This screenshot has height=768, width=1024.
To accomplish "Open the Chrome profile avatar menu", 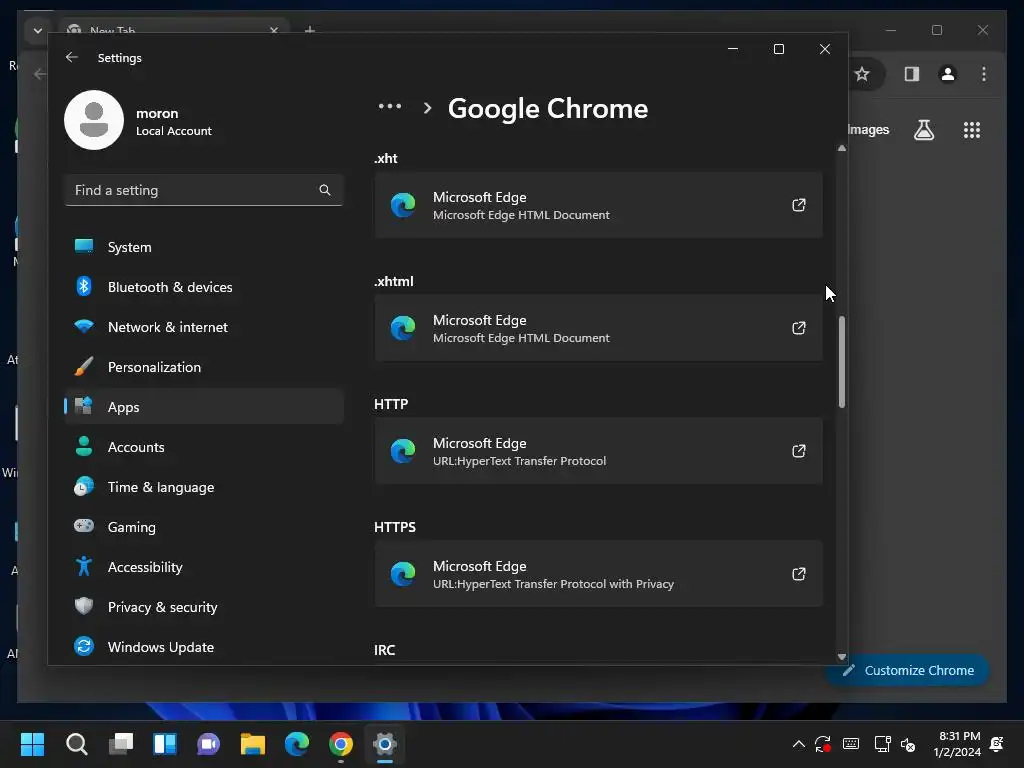I will (x=948, y=74).
